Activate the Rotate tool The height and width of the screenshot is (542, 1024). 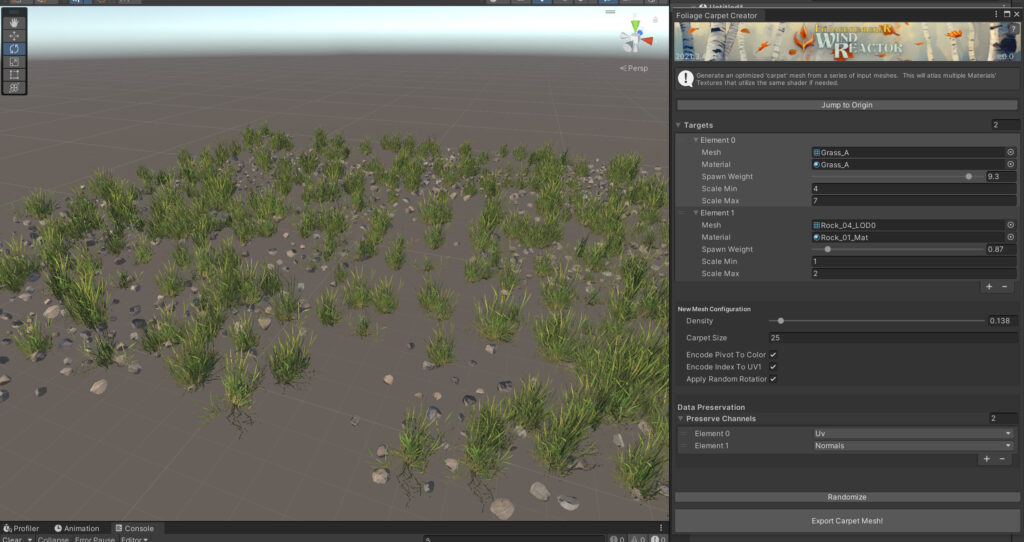pos(15,48)
